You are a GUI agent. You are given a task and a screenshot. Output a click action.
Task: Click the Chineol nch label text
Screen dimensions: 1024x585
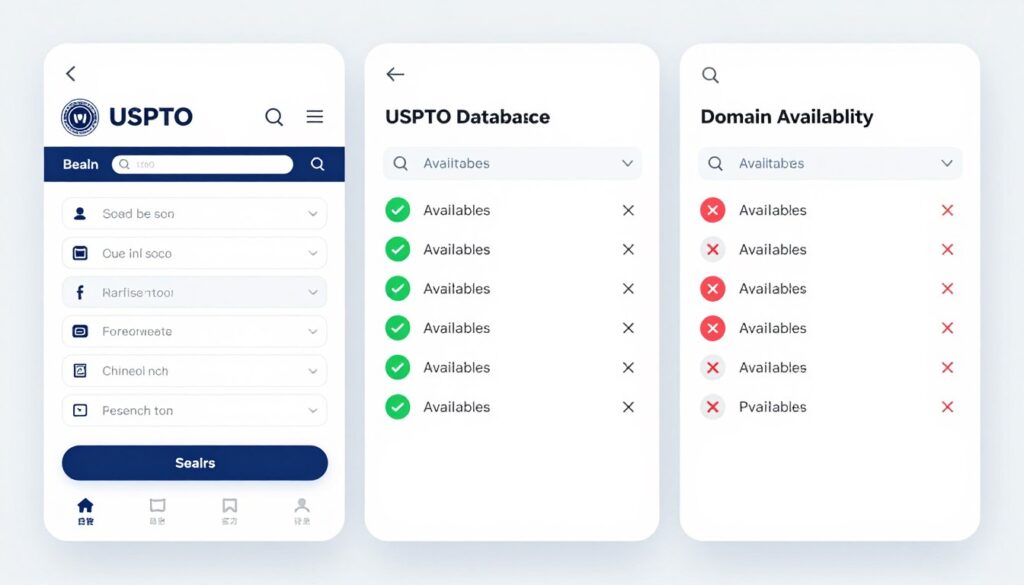135,371
